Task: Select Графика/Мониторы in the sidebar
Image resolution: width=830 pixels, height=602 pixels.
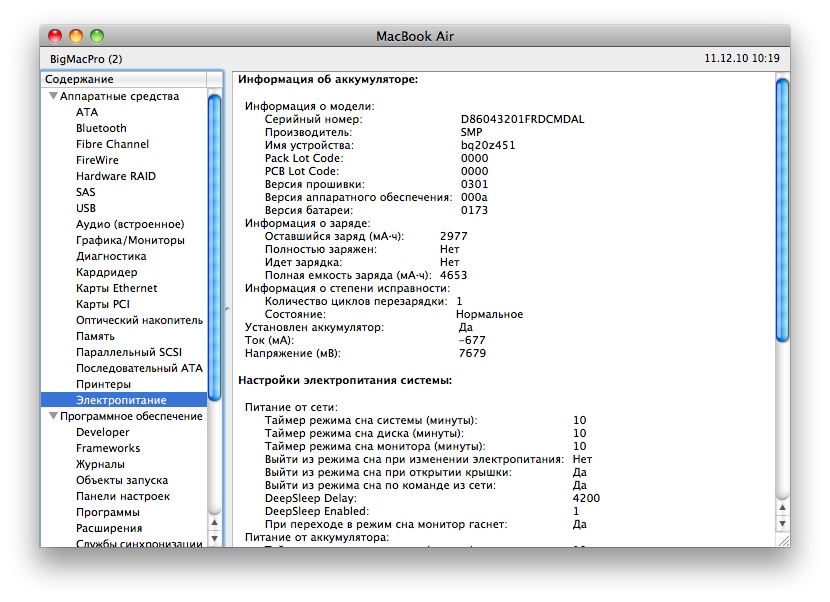Action: 130,240
